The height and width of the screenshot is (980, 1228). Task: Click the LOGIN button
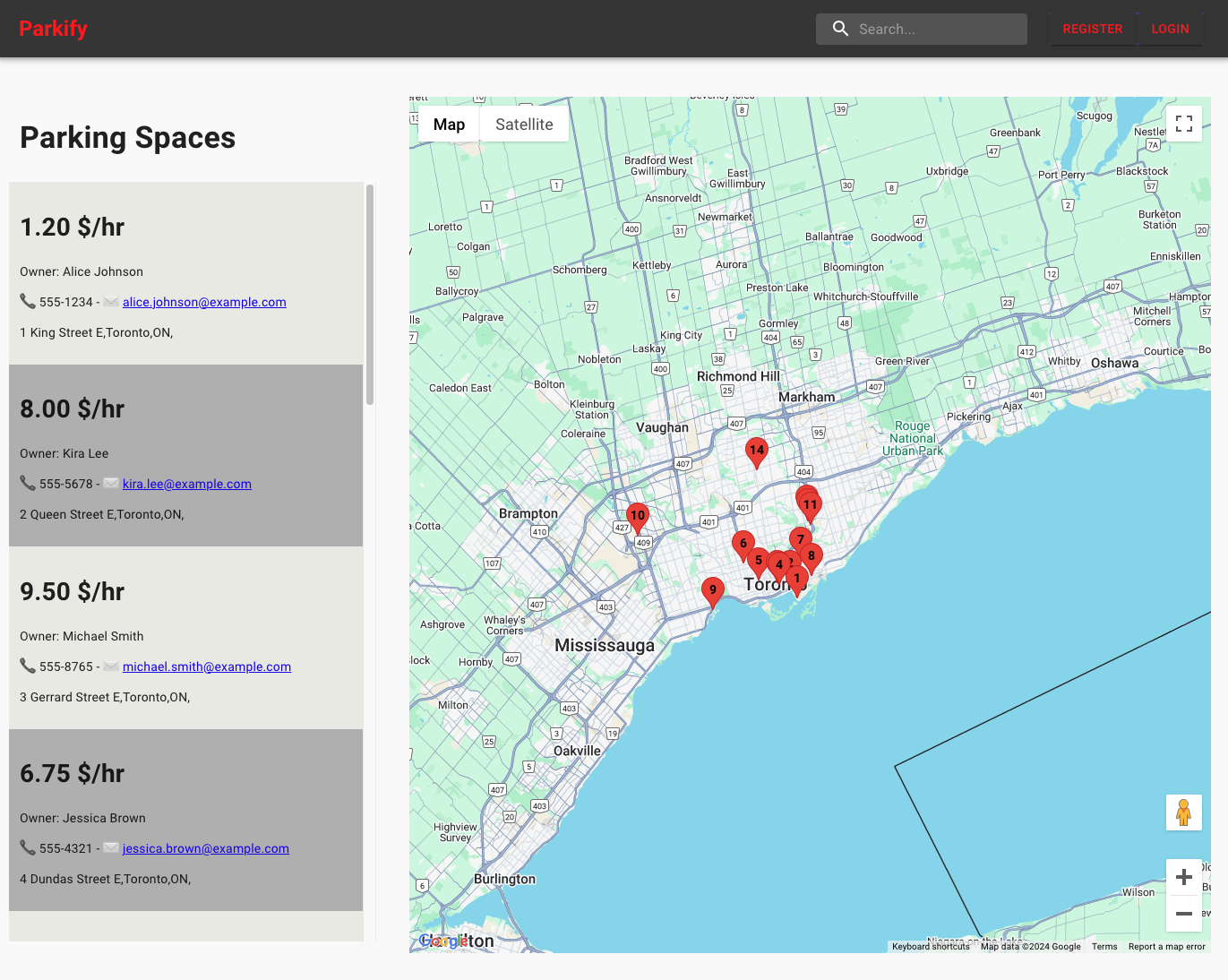(1170, 29)
